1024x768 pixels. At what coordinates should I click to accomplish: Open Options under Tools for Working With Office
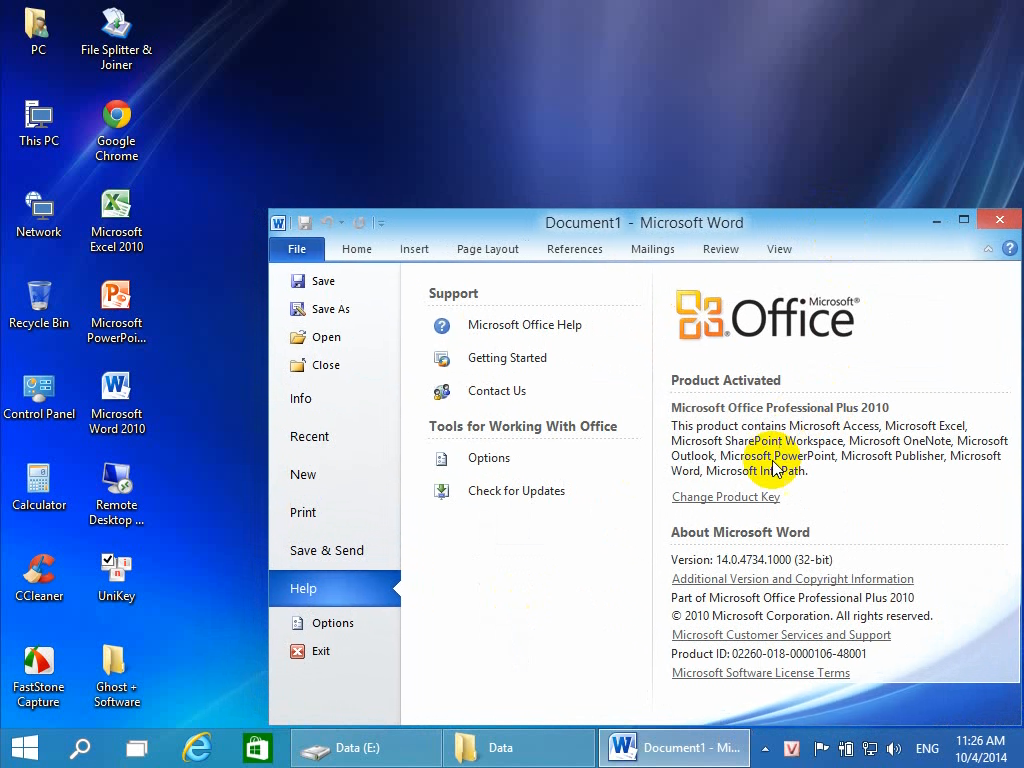click(488, 458)
